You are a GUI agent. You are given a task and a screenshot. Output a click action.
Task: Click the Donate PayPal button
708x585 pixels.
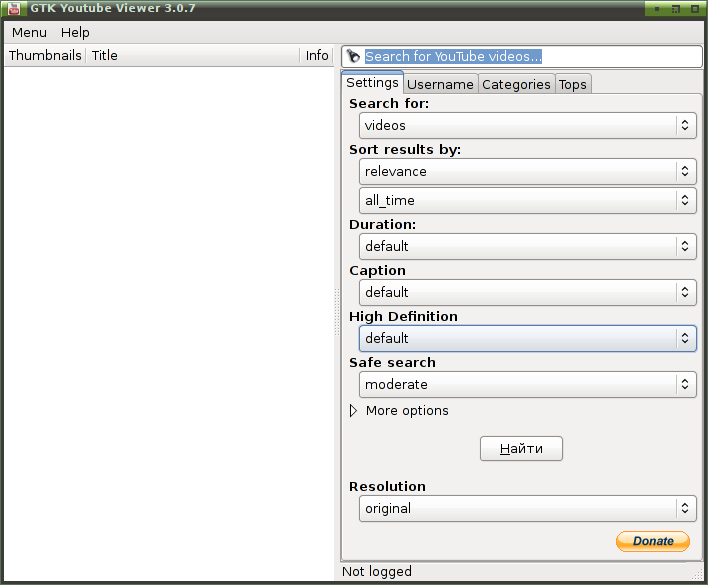tap(652, 541)
